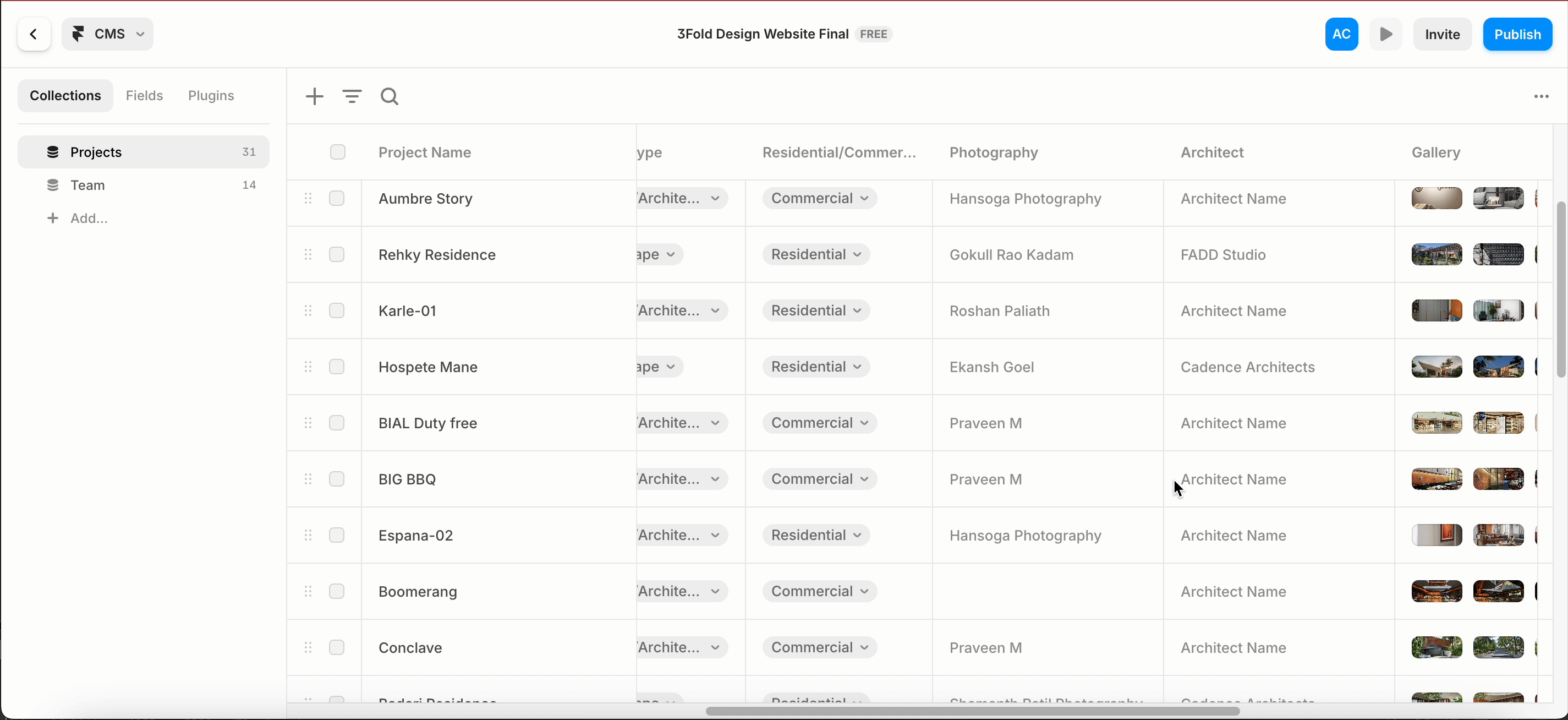
Task: Check the BIAL Duty free row checkbox
Action: [337, 422]
